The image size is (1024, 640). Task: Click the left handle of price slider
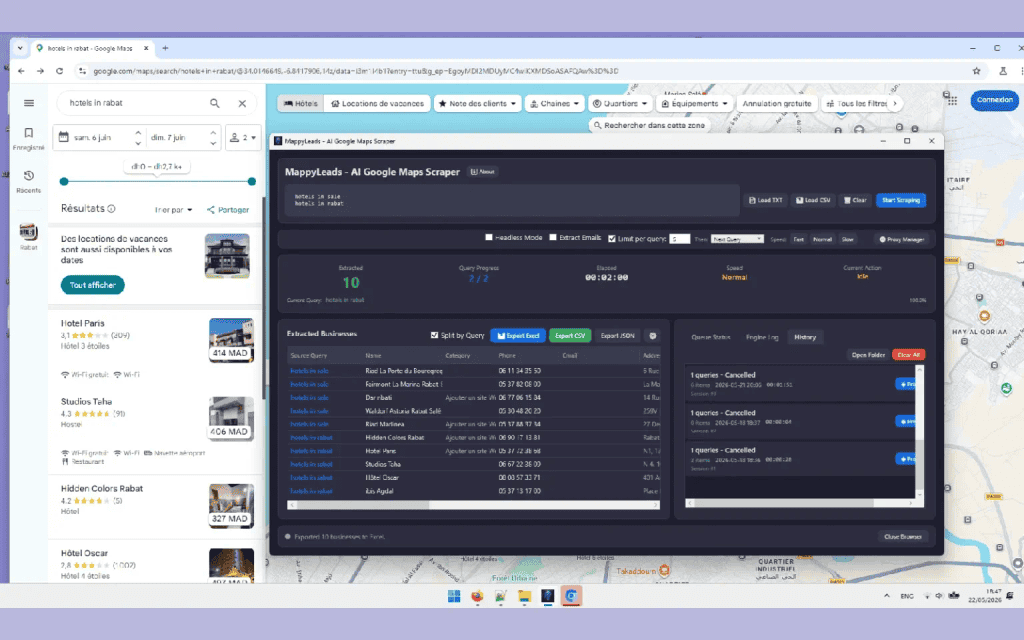pos(63,182)
